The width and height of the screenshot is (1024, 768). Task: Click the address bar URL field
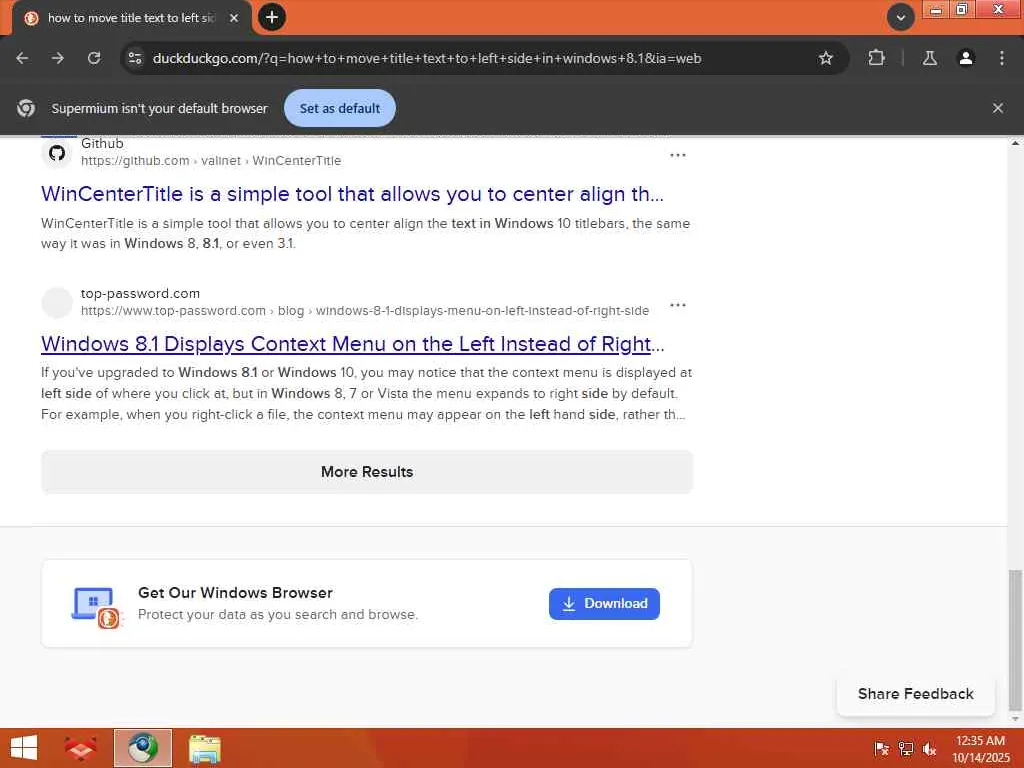(426, 58)
